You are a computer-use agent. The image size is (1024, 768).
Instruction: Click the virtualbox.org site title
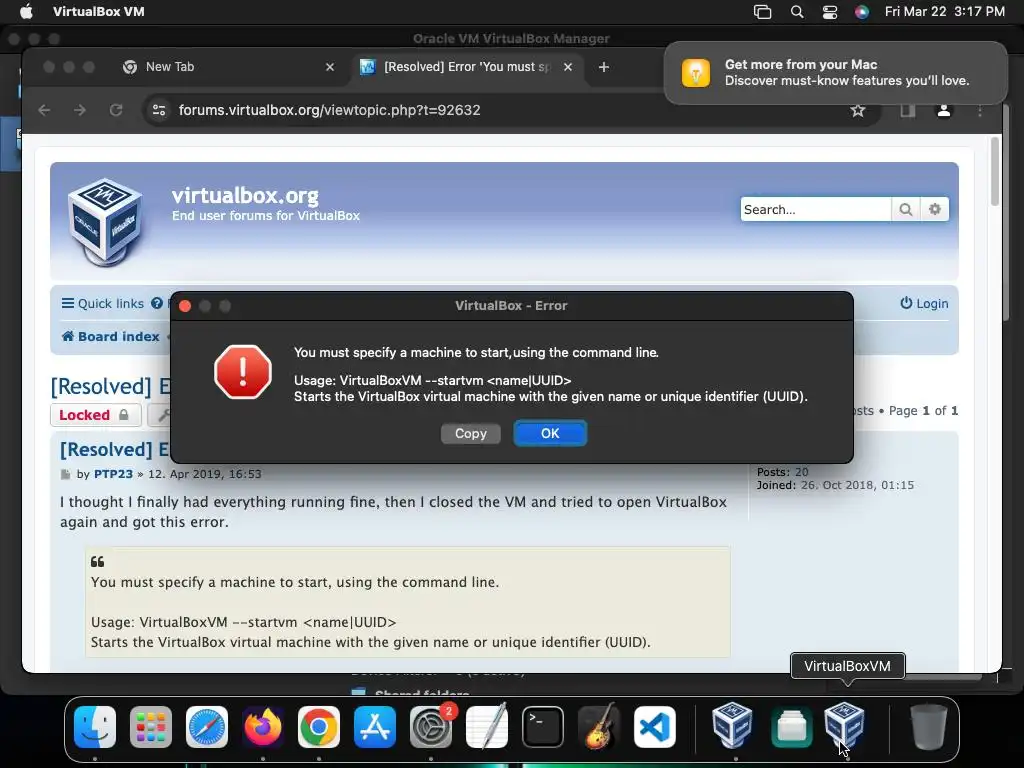[x=245, y=195]
